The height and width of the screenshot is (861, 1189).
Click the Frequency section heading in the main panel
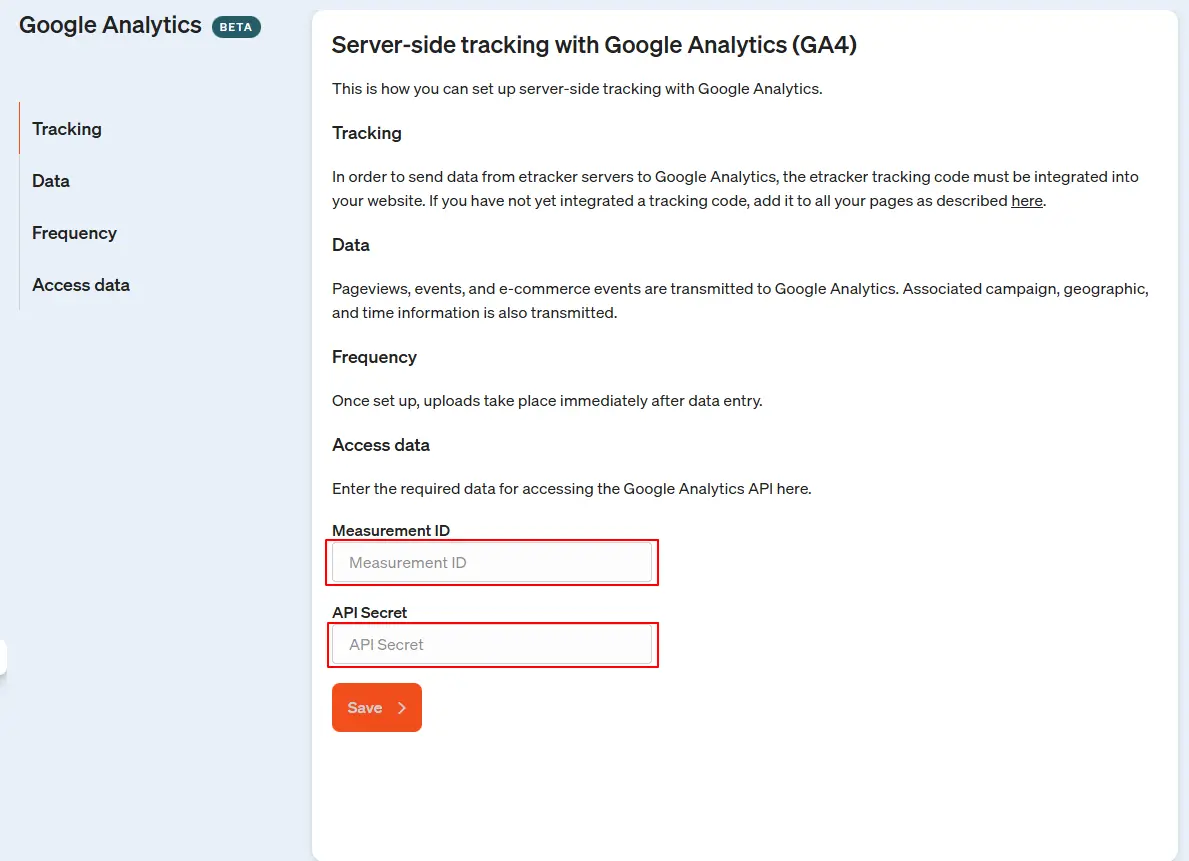click(x=374, y=357)
